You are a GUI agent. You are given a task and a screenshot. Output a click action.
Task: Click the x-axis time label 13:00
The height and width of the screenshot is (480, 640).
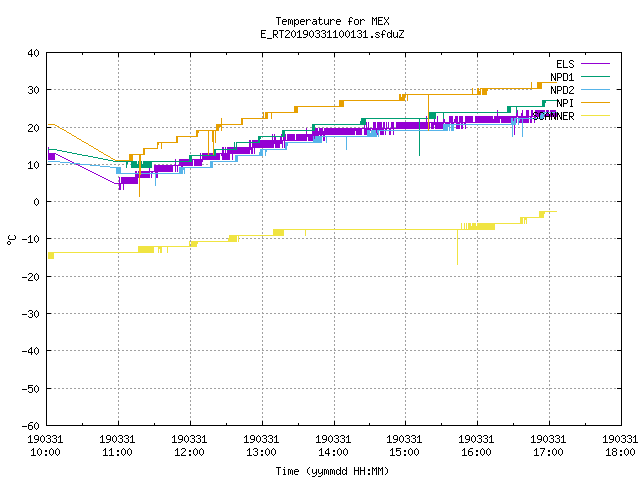[261, 452]
